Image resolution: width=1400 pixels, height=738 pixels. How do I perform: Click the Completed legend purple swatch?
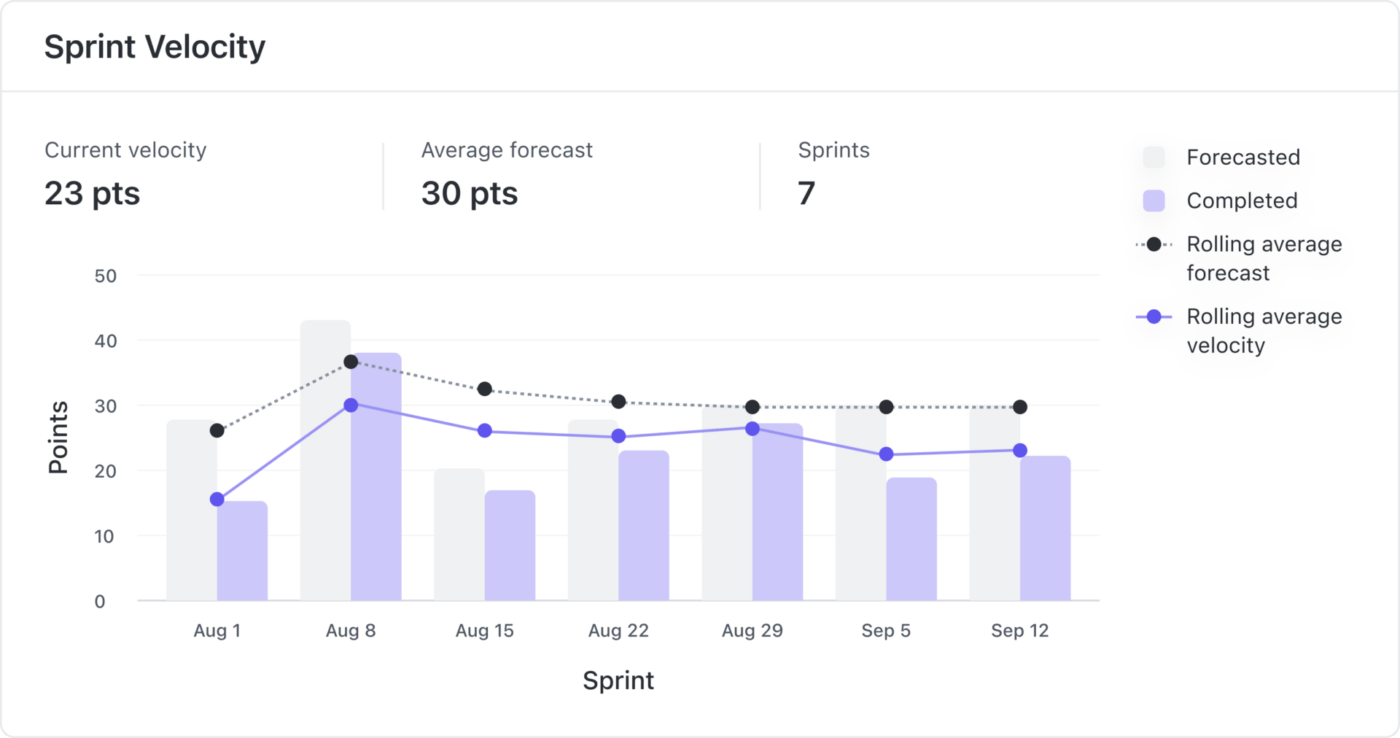point(1154,201)
